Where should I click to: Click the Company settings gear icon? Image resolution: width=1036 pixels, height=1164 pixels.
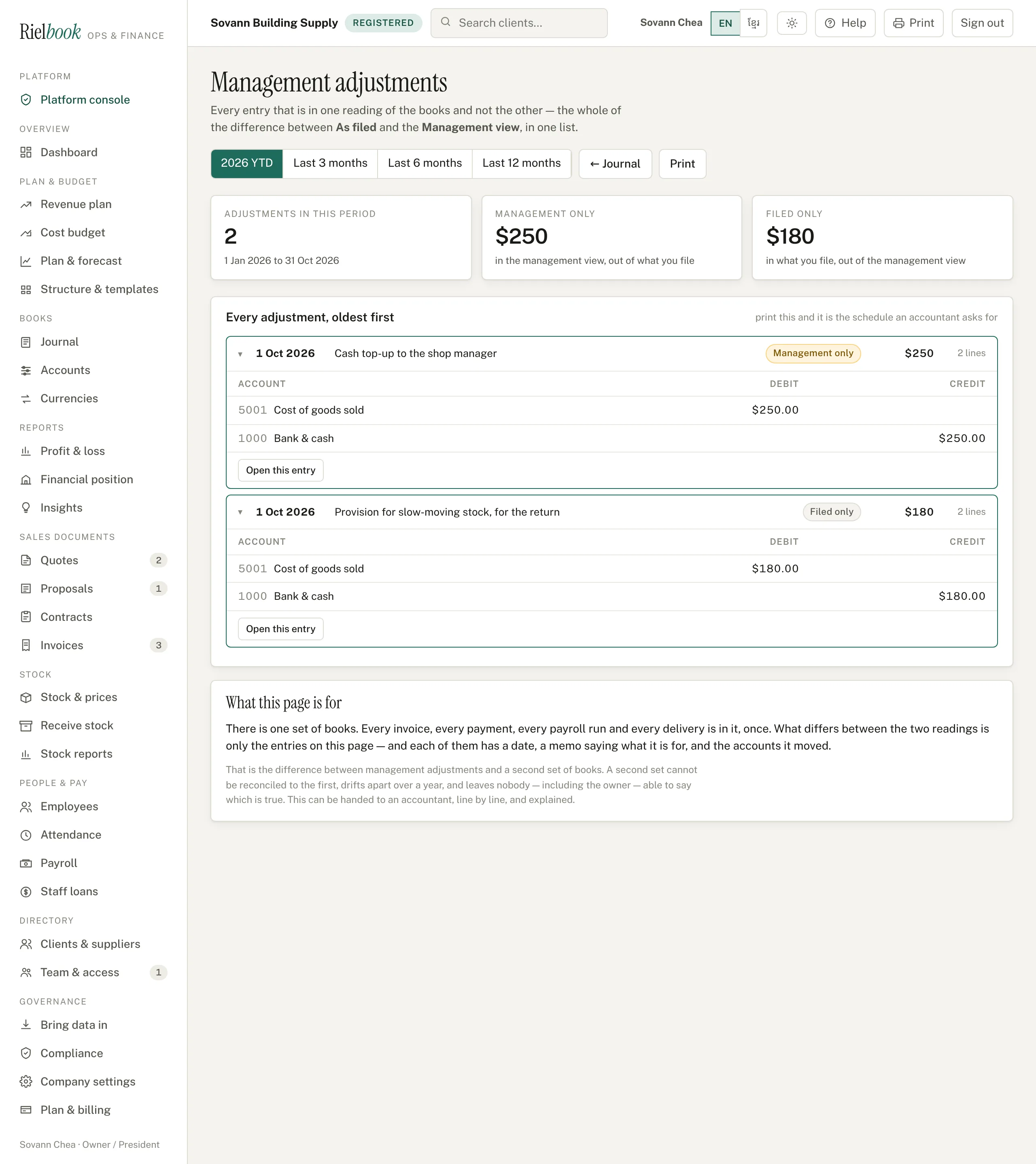pos(25,1081)
